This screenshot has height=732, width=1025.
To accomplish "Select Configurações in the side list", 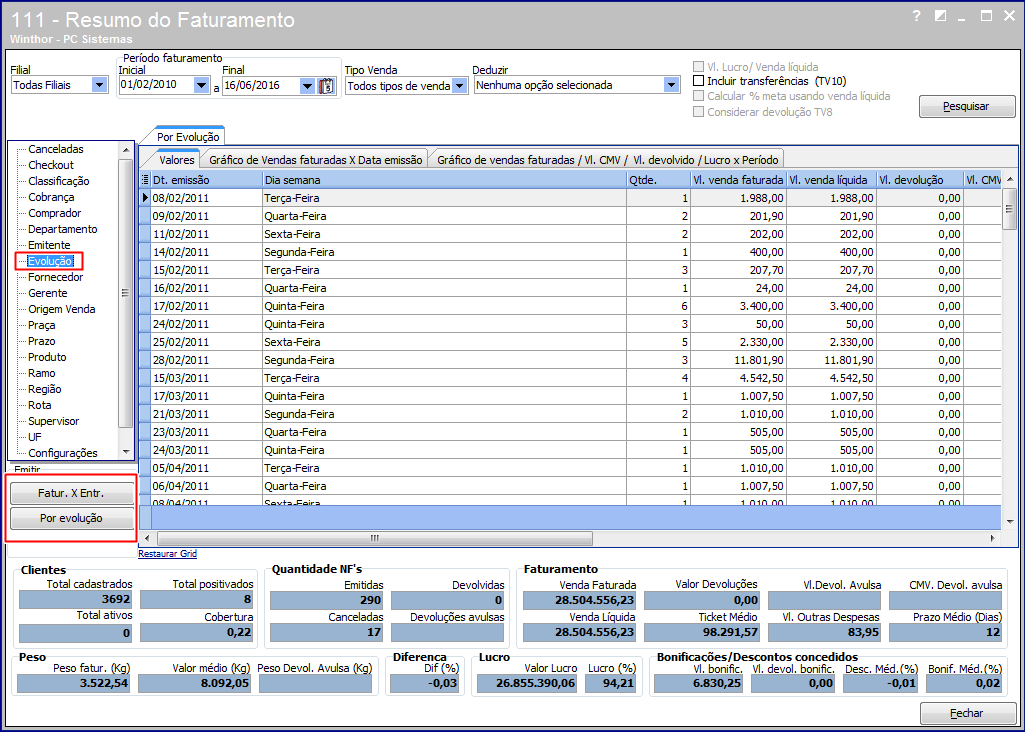I will [63, 453].
